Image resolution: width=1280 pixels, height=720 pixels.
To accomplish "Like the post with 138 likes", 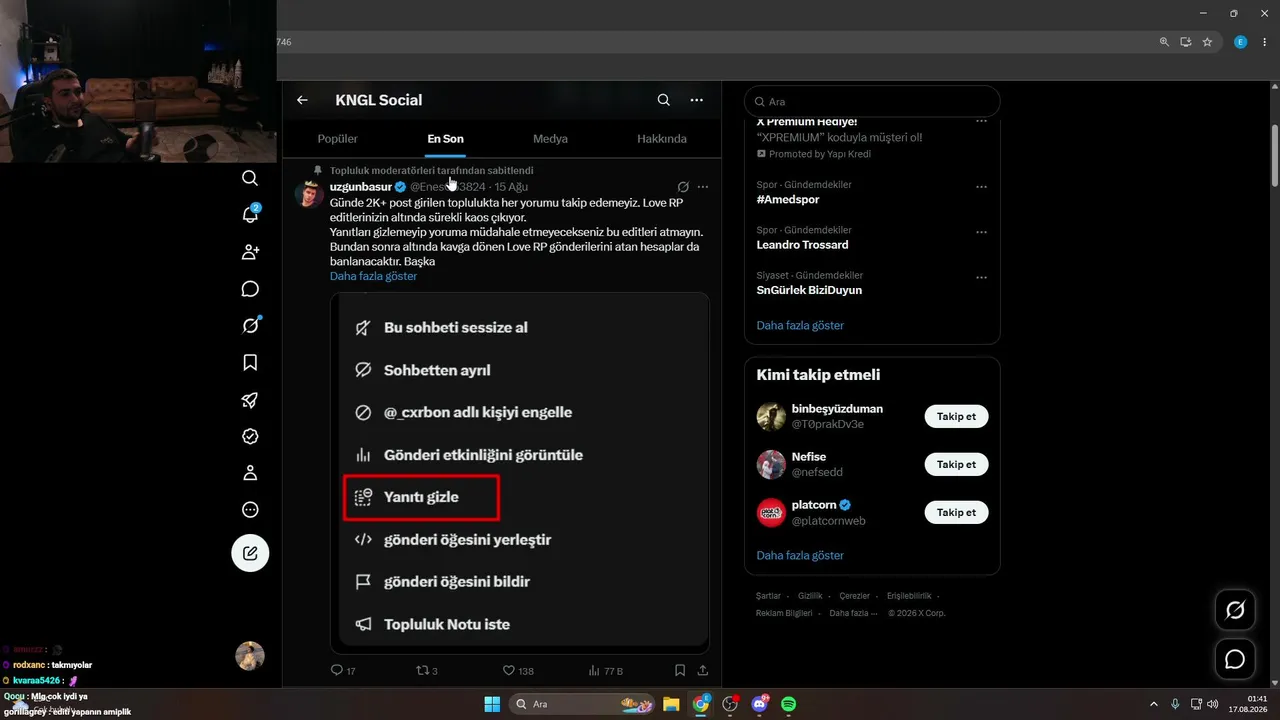I will [x=518, y=671].
